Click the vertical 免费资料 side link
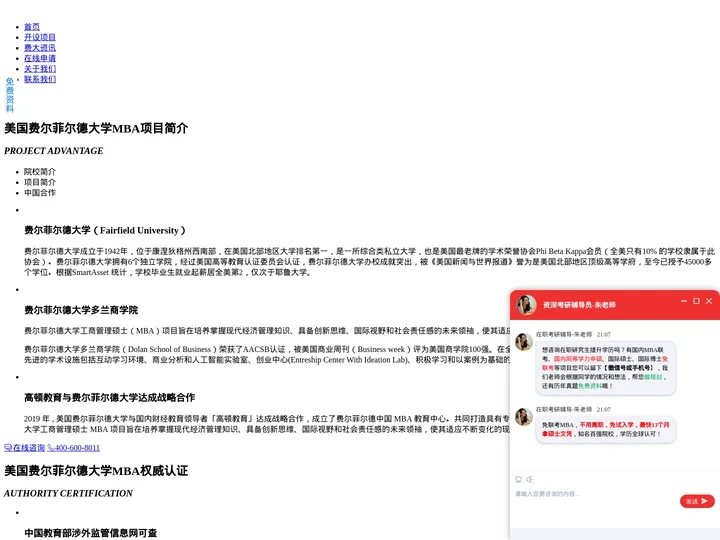Screen dimensions: 720x540 click(x=10, y=95)
